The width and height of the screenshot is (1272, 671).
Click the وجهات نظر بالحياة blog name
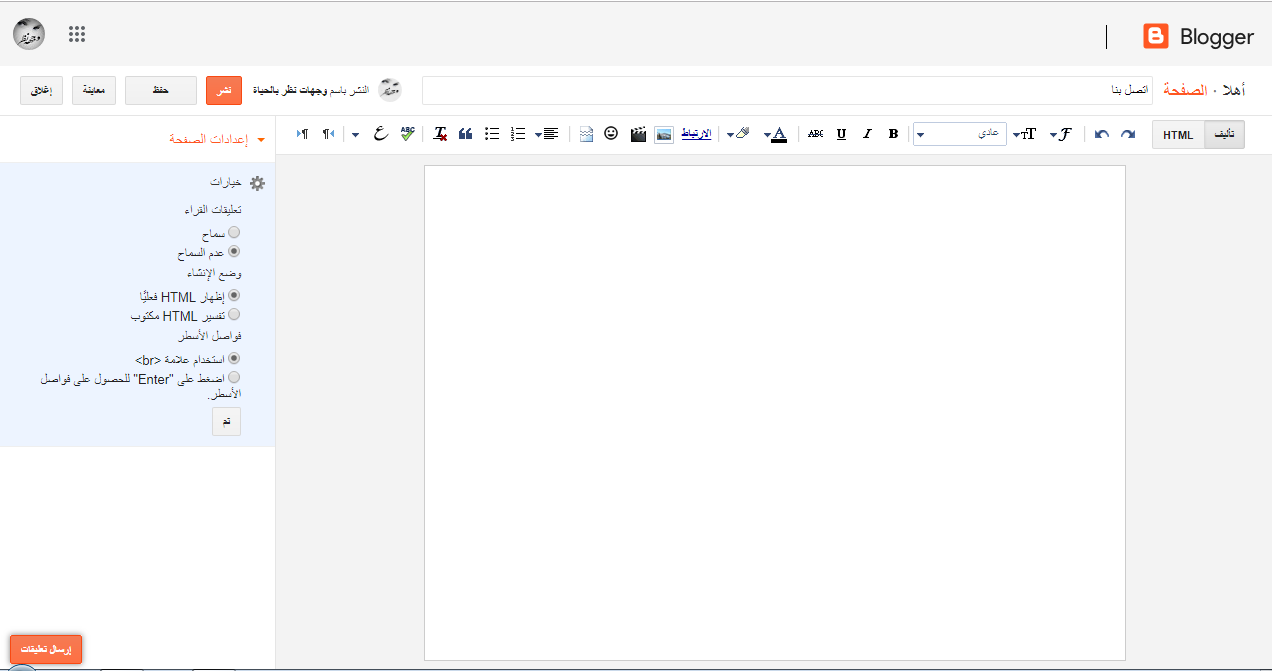(290, 90)
